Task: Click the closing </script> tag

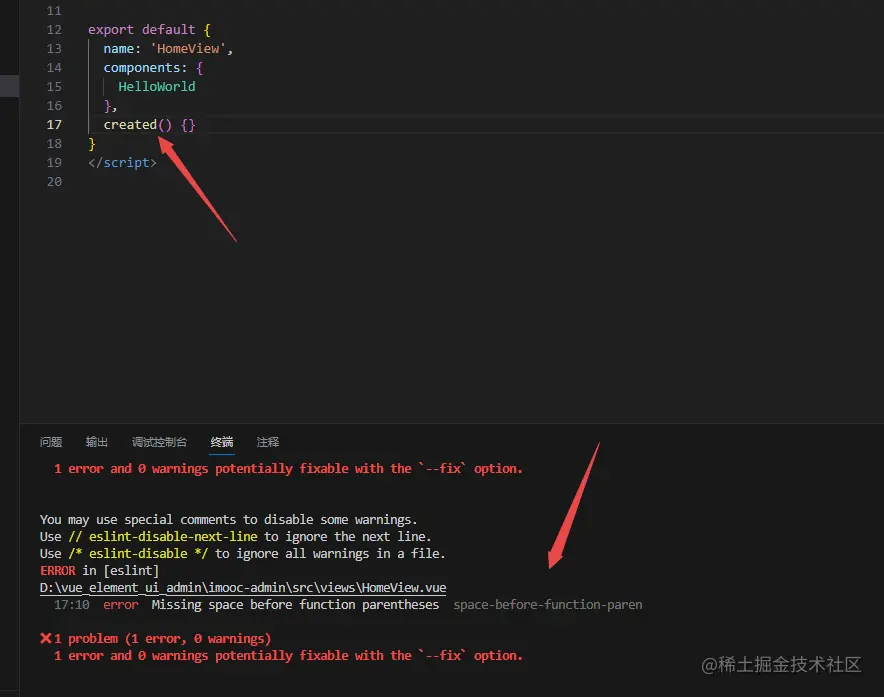Action: (x=122, y=162)
